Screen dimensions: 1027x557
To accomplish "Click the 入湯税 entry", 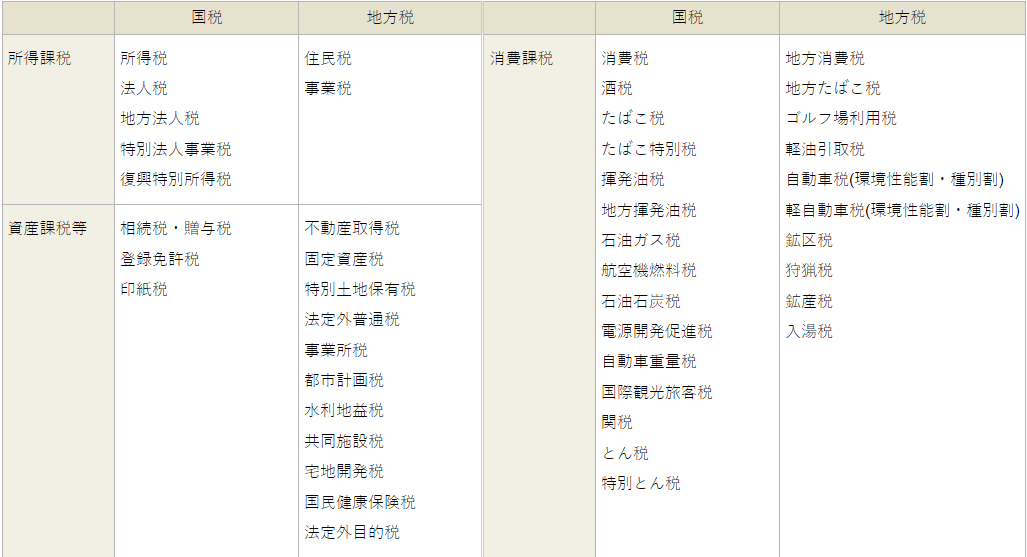I will (809, 332).
